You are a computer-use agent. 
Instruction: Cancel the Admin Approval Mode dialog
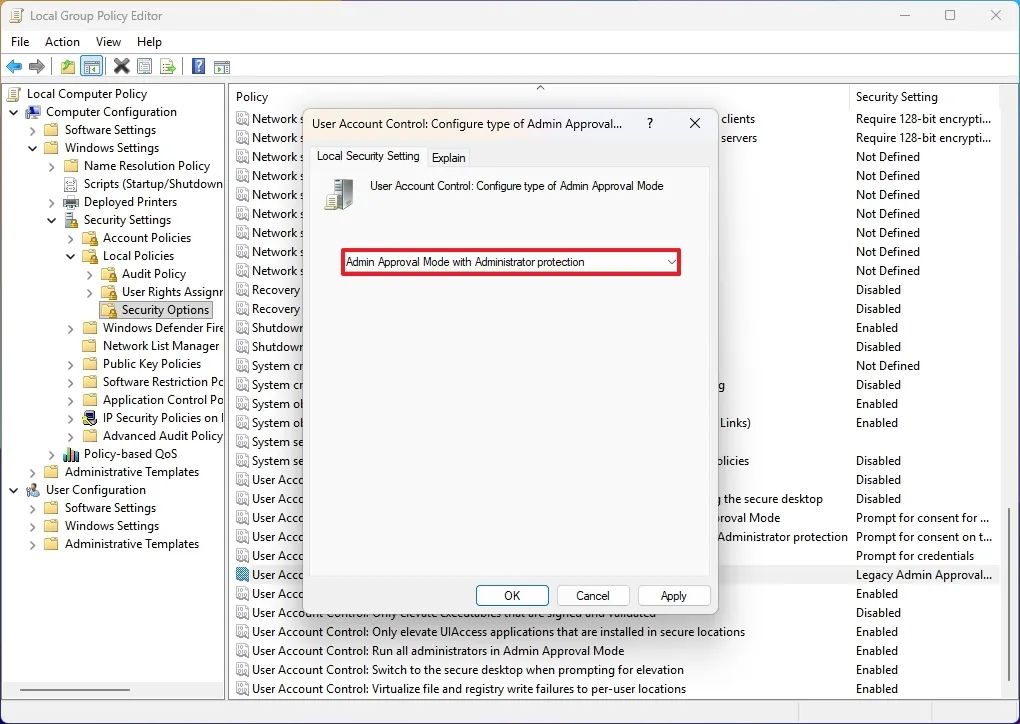593,595
